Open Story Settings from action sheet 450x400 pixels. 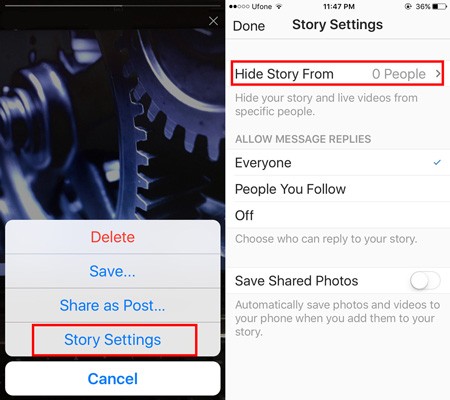[x=113, y=340]
